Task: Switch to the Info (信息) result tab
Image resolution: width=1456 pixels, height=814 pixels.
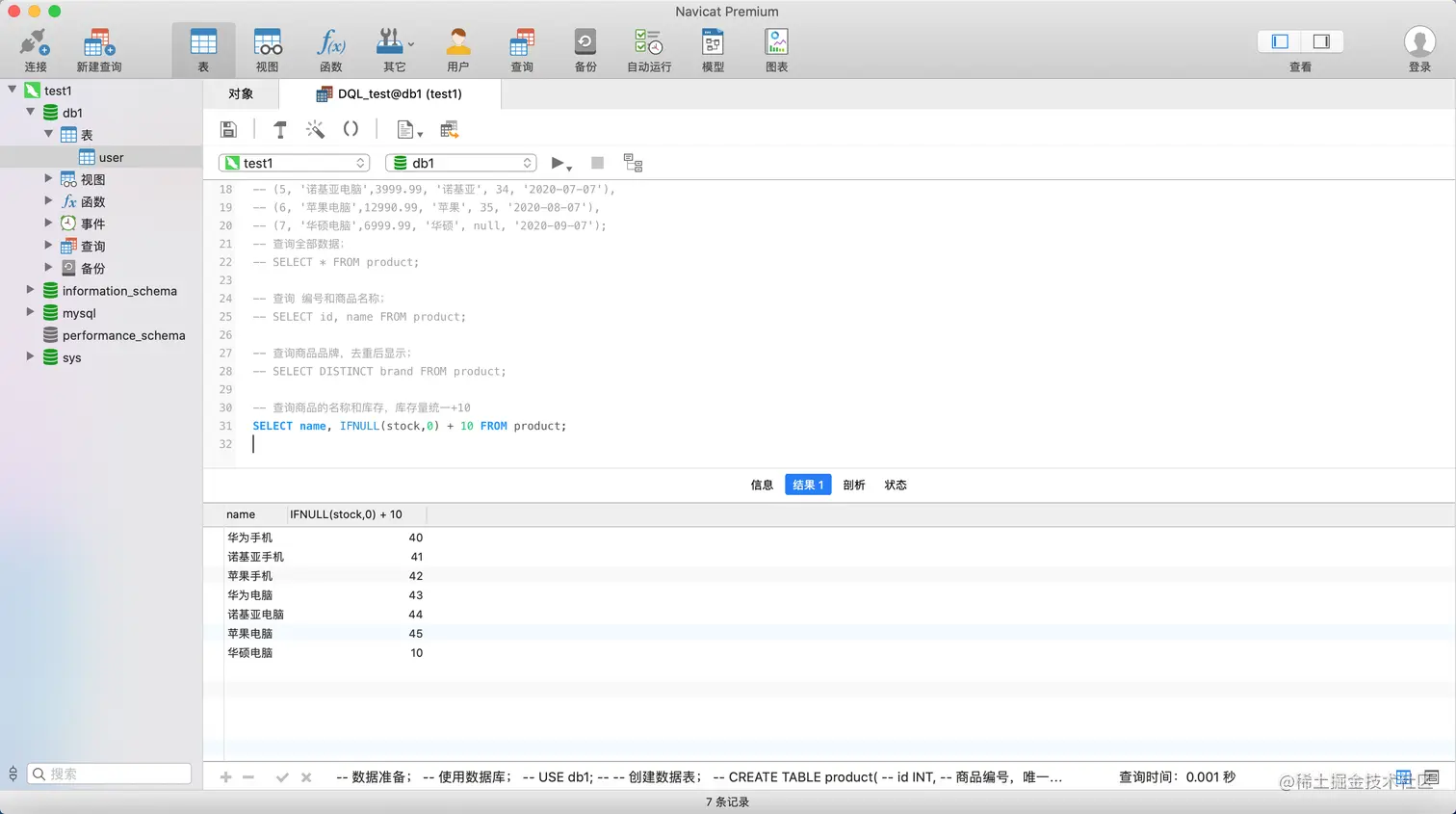Action: click(762, 485)
